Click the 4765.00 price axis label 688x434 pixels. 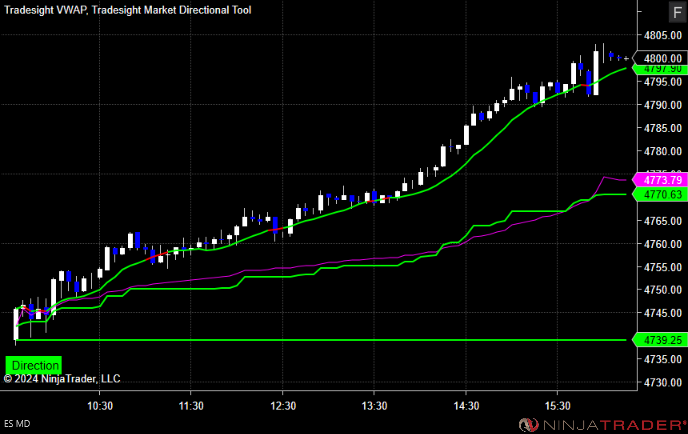tap(663, 221)
